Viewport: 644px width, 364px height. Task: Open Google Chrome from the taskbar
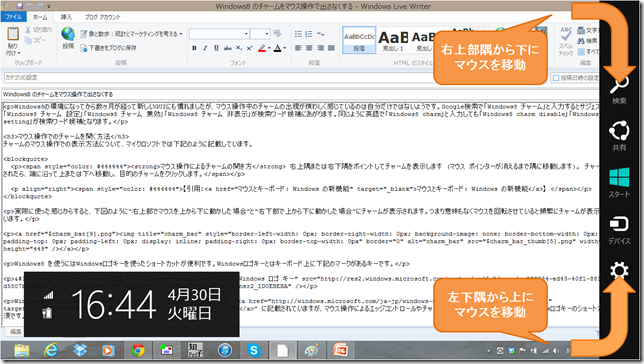click(x=138, y=350)
